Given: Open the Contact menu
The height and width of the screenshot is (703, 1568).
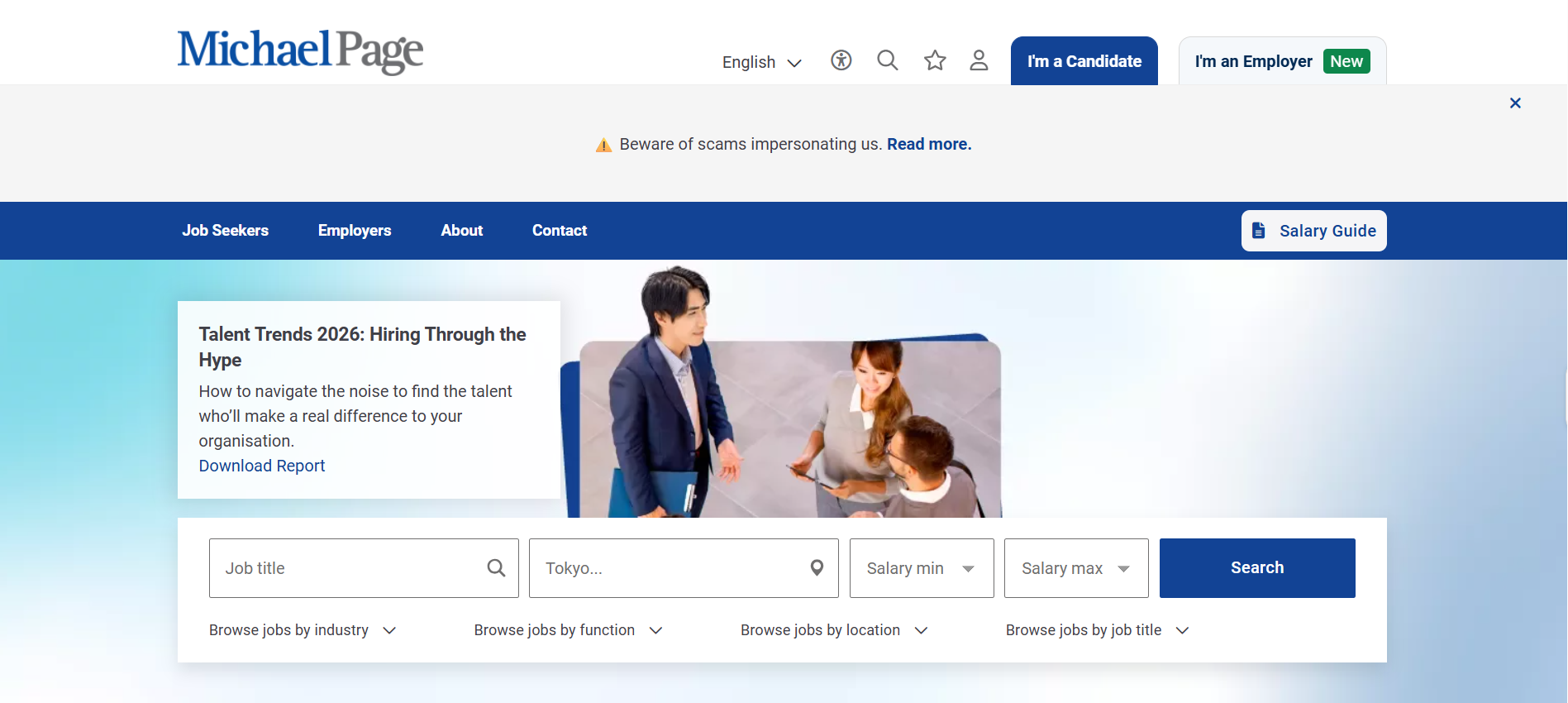Looking at the screenshot, I should pos(560,231).
